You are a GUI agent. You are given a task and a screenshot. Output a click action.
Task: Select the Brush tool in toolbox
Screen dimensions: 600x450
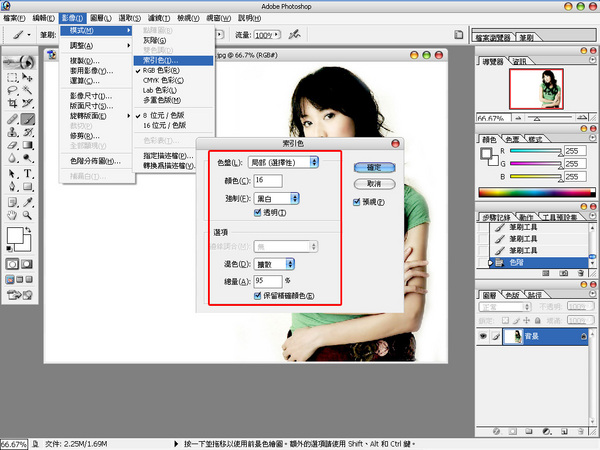(x=28, y=119)
